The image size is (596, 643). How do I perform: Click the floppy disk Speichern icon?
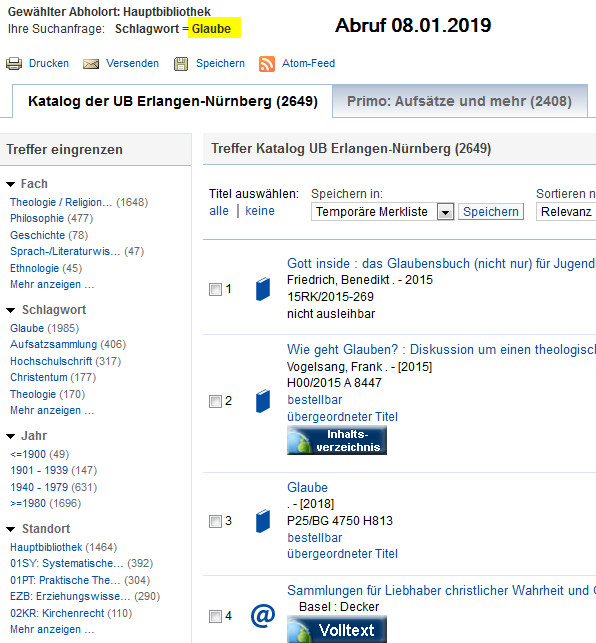pyautogui.click(x=181, y=64)
